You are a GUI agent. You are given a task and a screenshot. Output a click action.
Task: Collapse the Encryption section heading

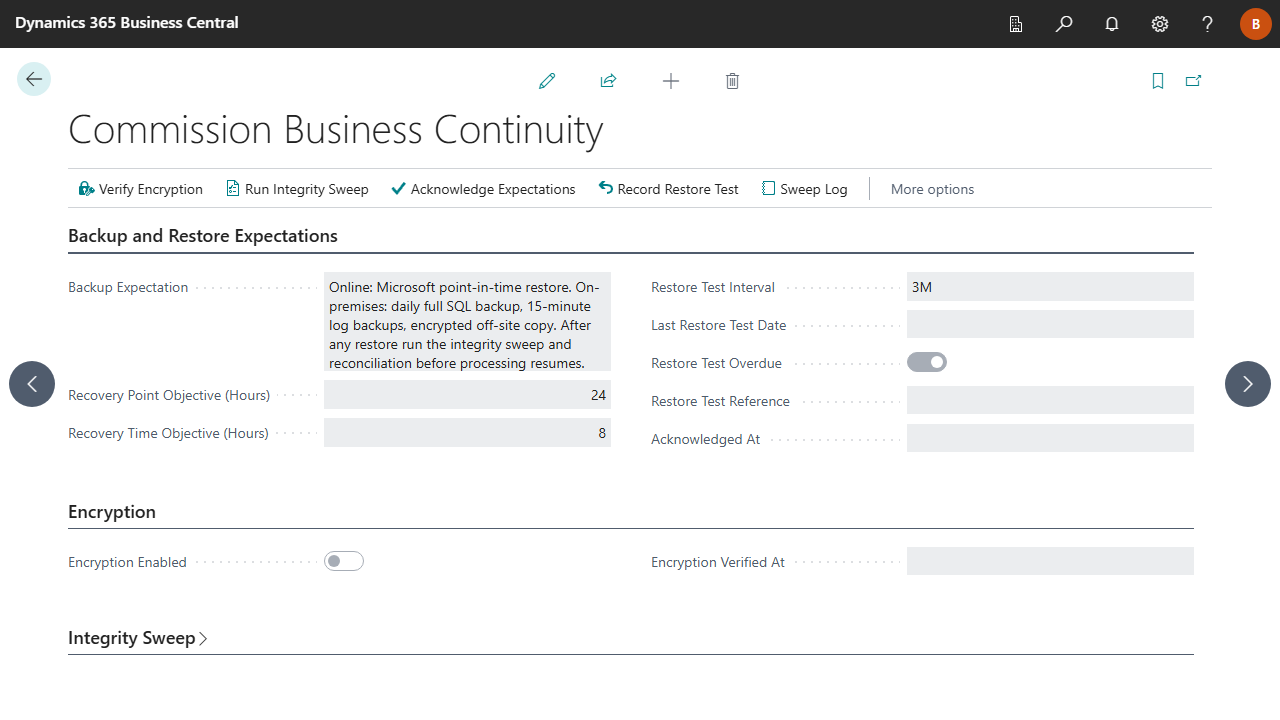click(112, 512)
